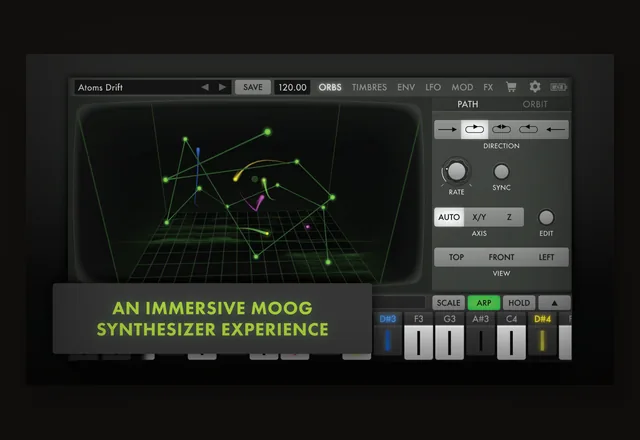Click the SAVE button
Screen dimensions: 640x440
click(253, 87)
